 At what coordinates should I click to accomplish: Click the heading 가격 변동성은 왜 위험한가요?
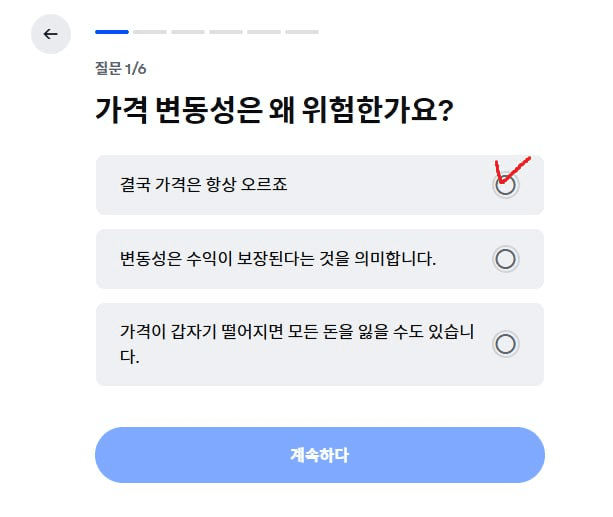tap(274, 111)
